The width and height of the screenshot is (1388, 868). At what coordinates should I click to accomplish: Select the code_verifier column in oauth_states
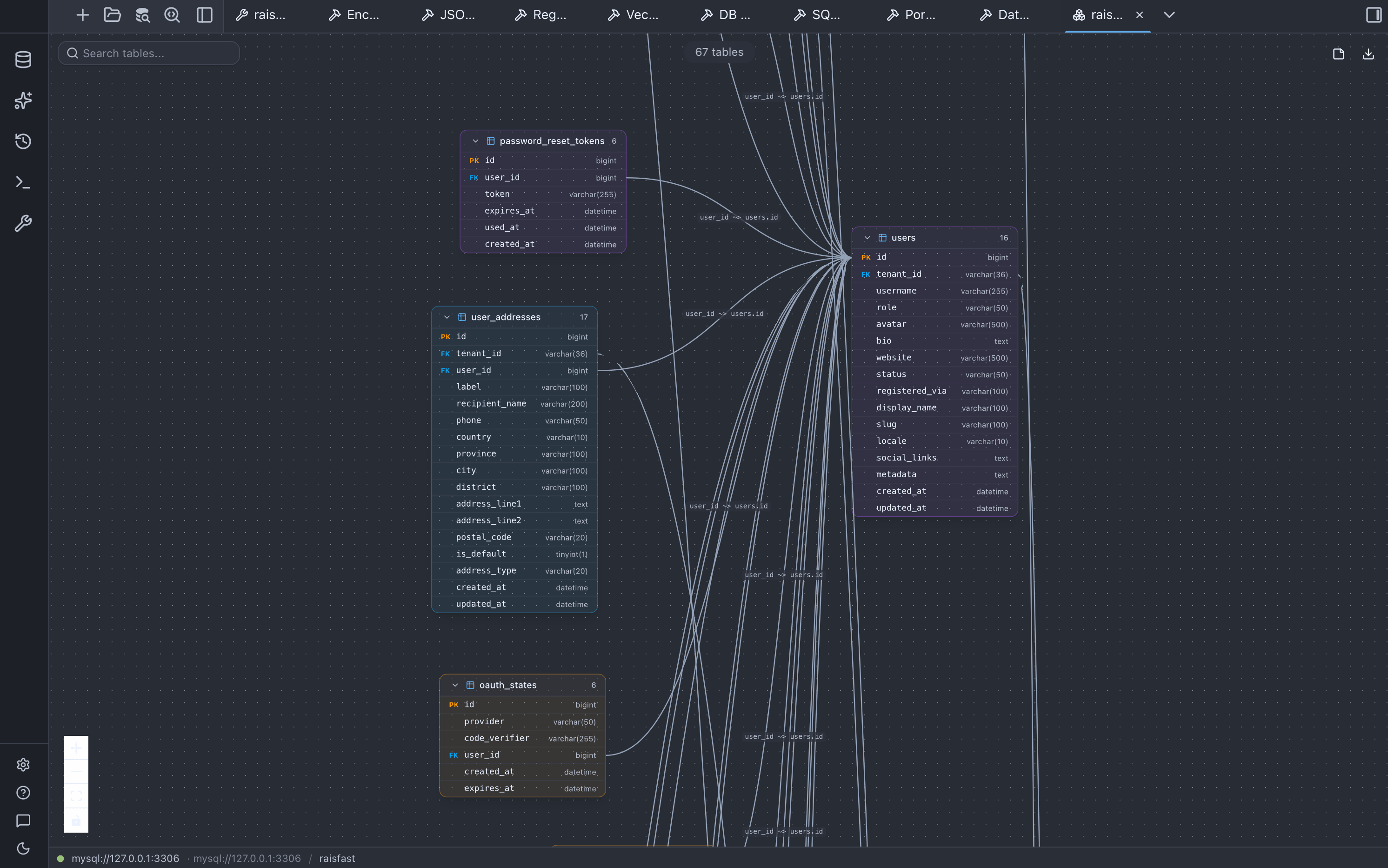[522, 739]
